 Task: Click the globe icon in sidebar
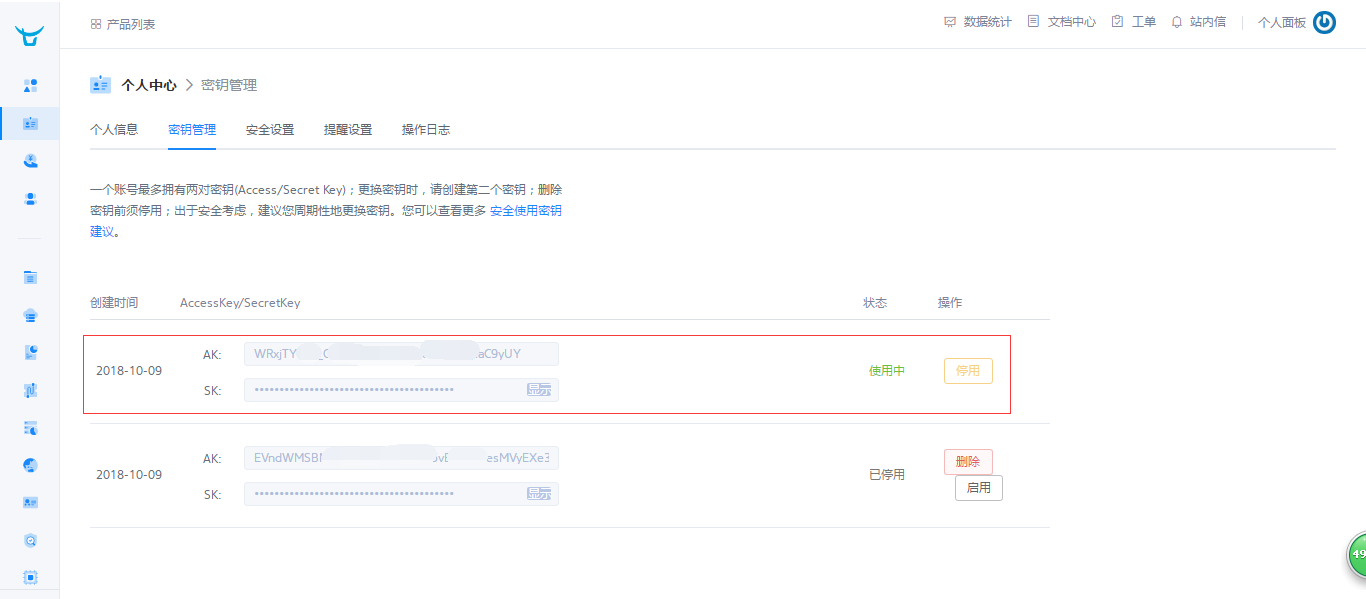tap(30, 465)
